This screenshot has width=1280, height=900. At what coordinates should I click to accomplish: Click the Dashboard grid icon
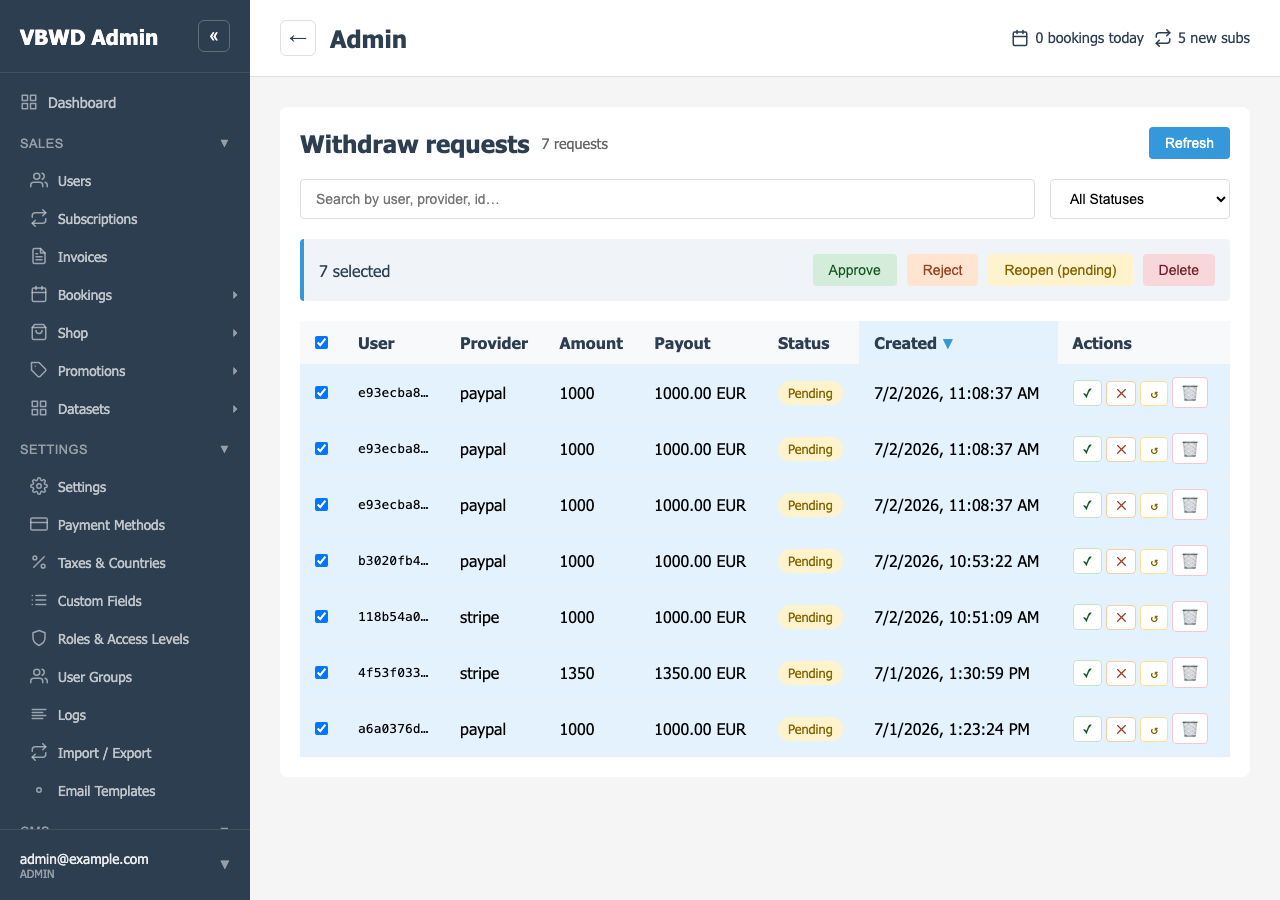point(29,102)
